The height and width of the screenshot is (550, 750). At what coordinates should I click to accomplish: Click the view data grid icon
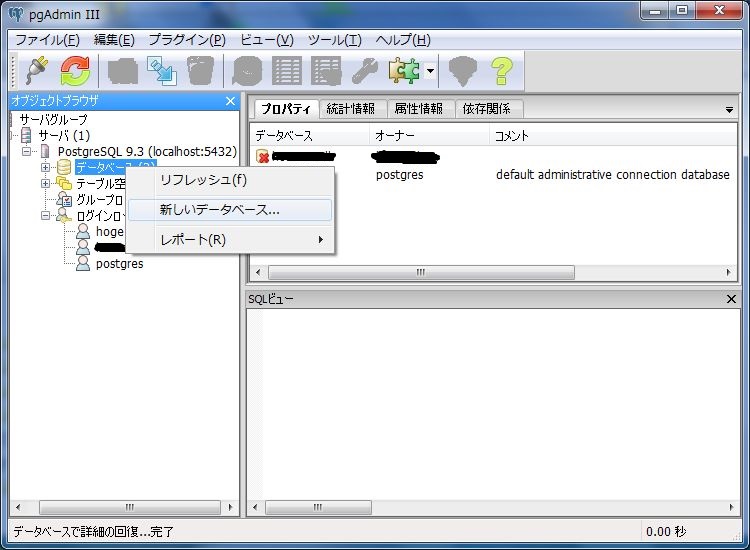[x=287, y=71]
